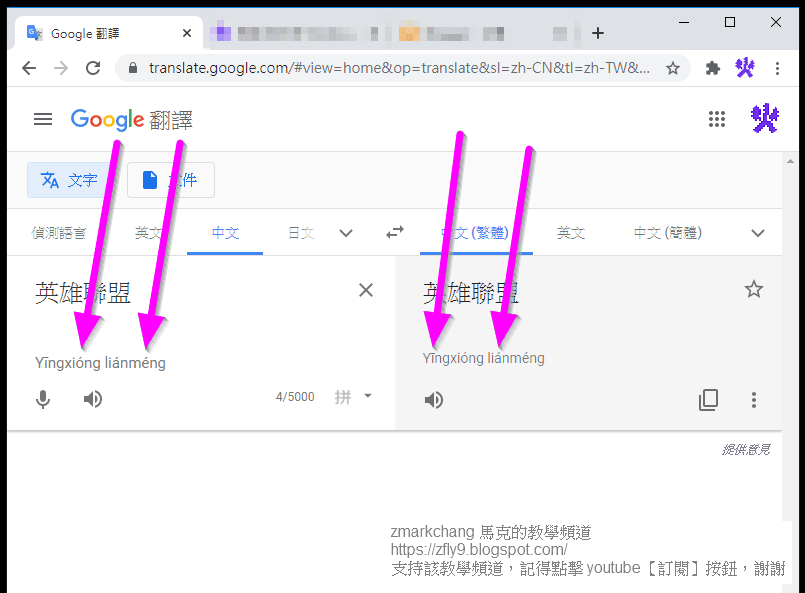Swap source and target languages

click(x=395, y=233)
